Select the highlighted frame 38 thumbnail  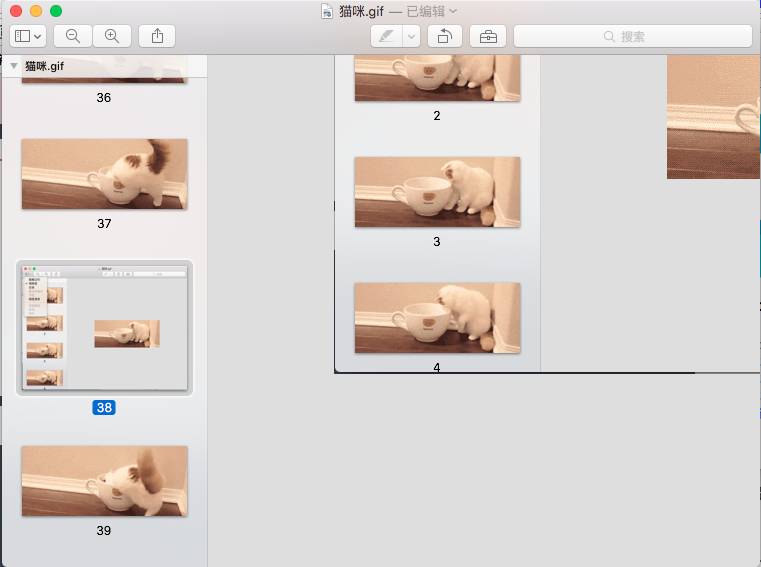click(104, 328)
